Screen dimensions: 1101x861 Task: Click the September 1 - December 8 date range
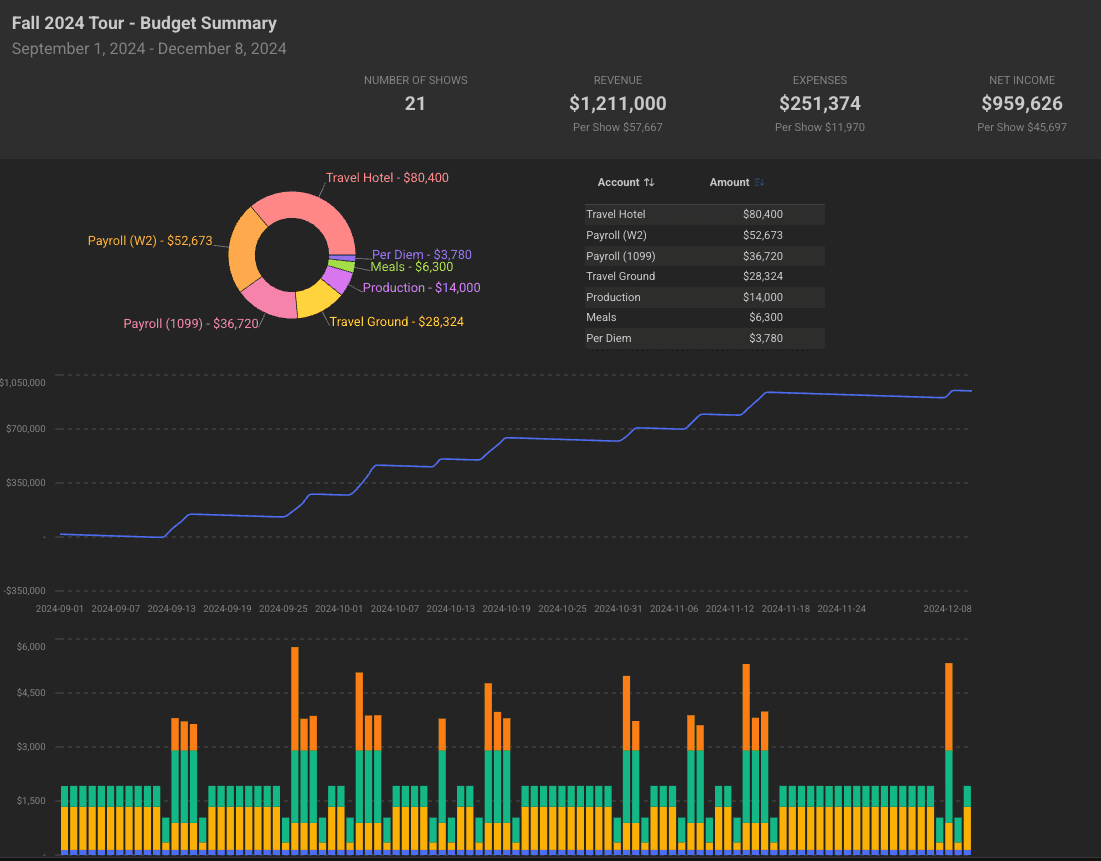point(149,48)
